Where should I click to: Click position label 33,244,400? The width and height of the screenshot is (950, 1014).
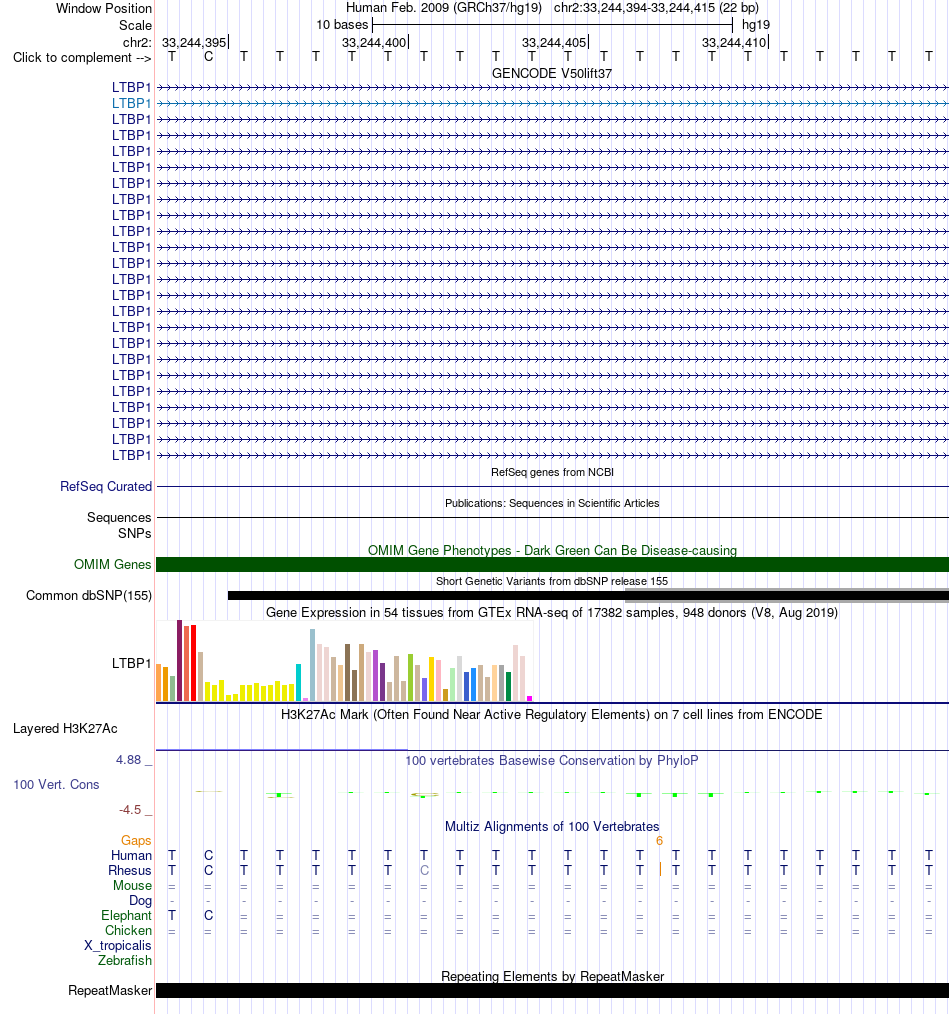[374, 43]
